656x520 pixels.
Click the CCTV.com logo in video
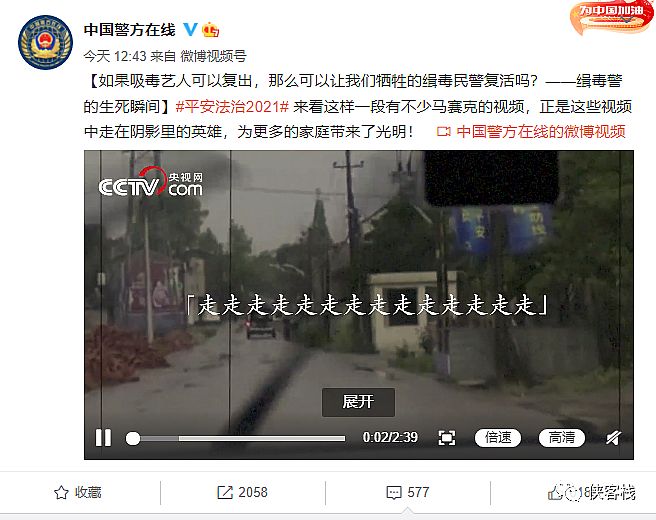pos(151,182)
